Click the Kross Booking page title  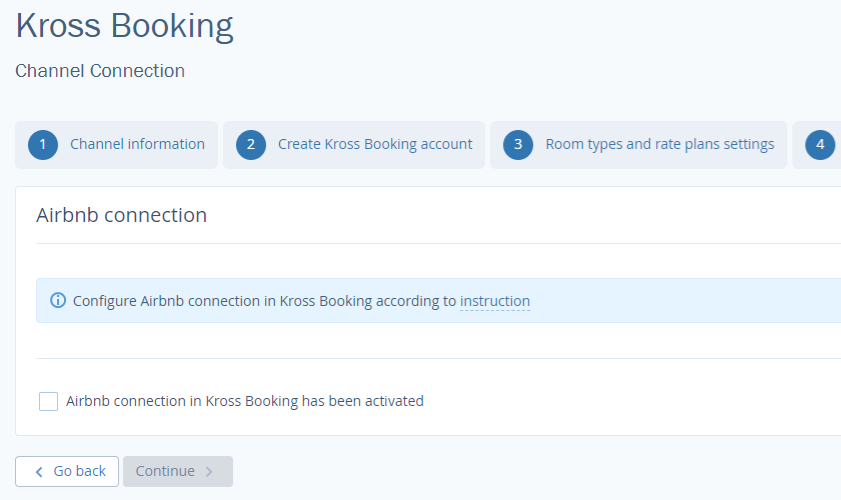pos(124,26)
